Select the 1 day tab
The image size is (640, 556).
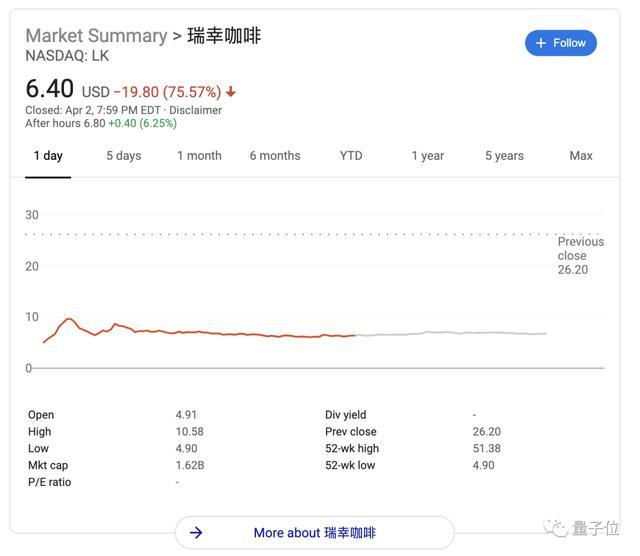click(48, 156)
